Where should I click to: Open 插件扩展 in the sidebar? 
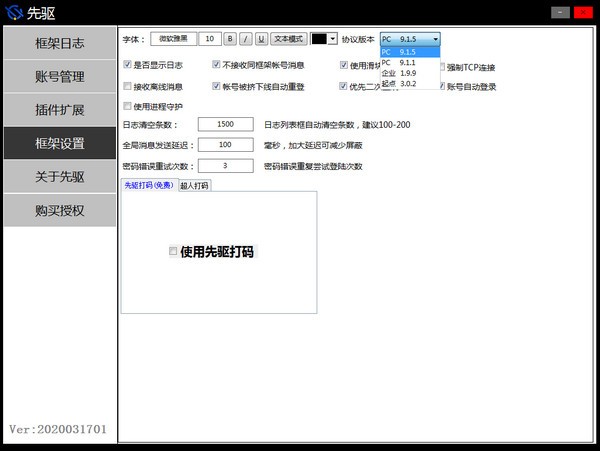(x=59, y=109)
